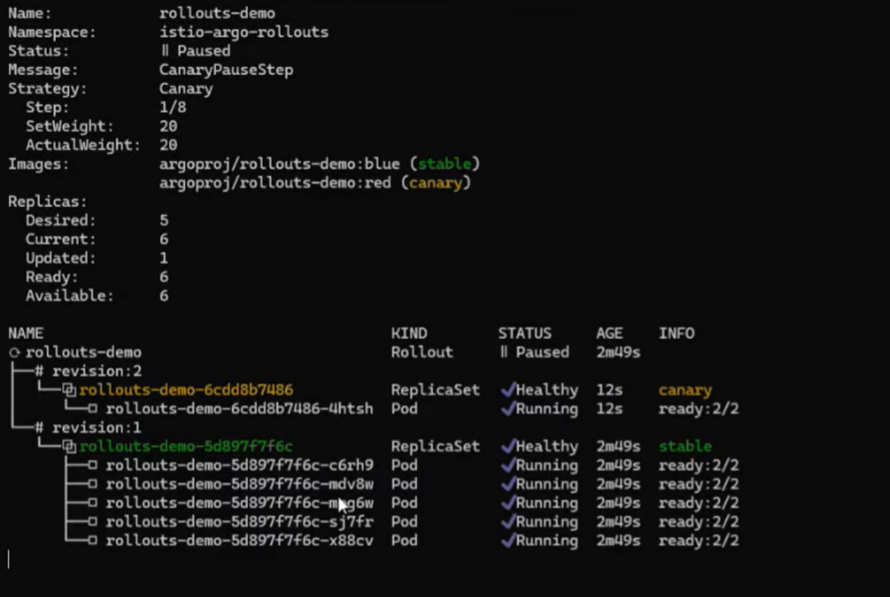Screen dimensions: 890x597
Task: Click the 'stable' info label in the ReplicaSet row
Action: coord(685,447)
